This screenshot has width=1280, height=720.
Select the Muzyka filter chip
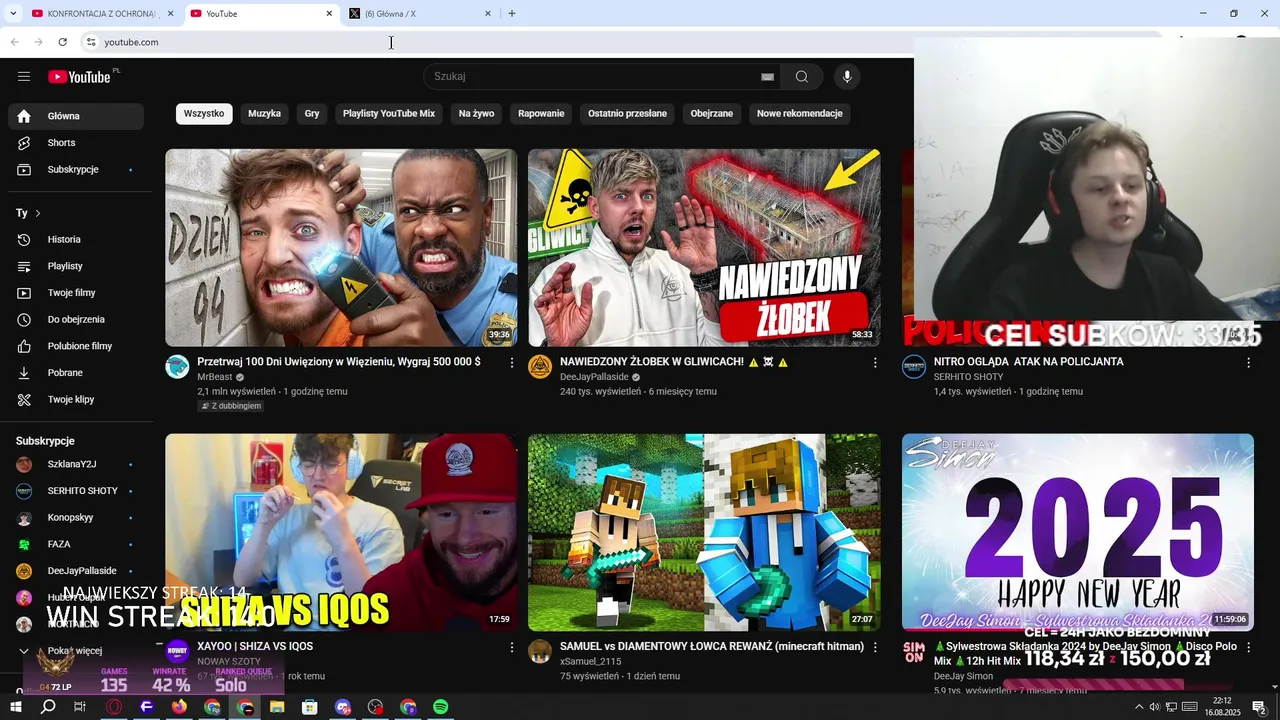[264, 114]
